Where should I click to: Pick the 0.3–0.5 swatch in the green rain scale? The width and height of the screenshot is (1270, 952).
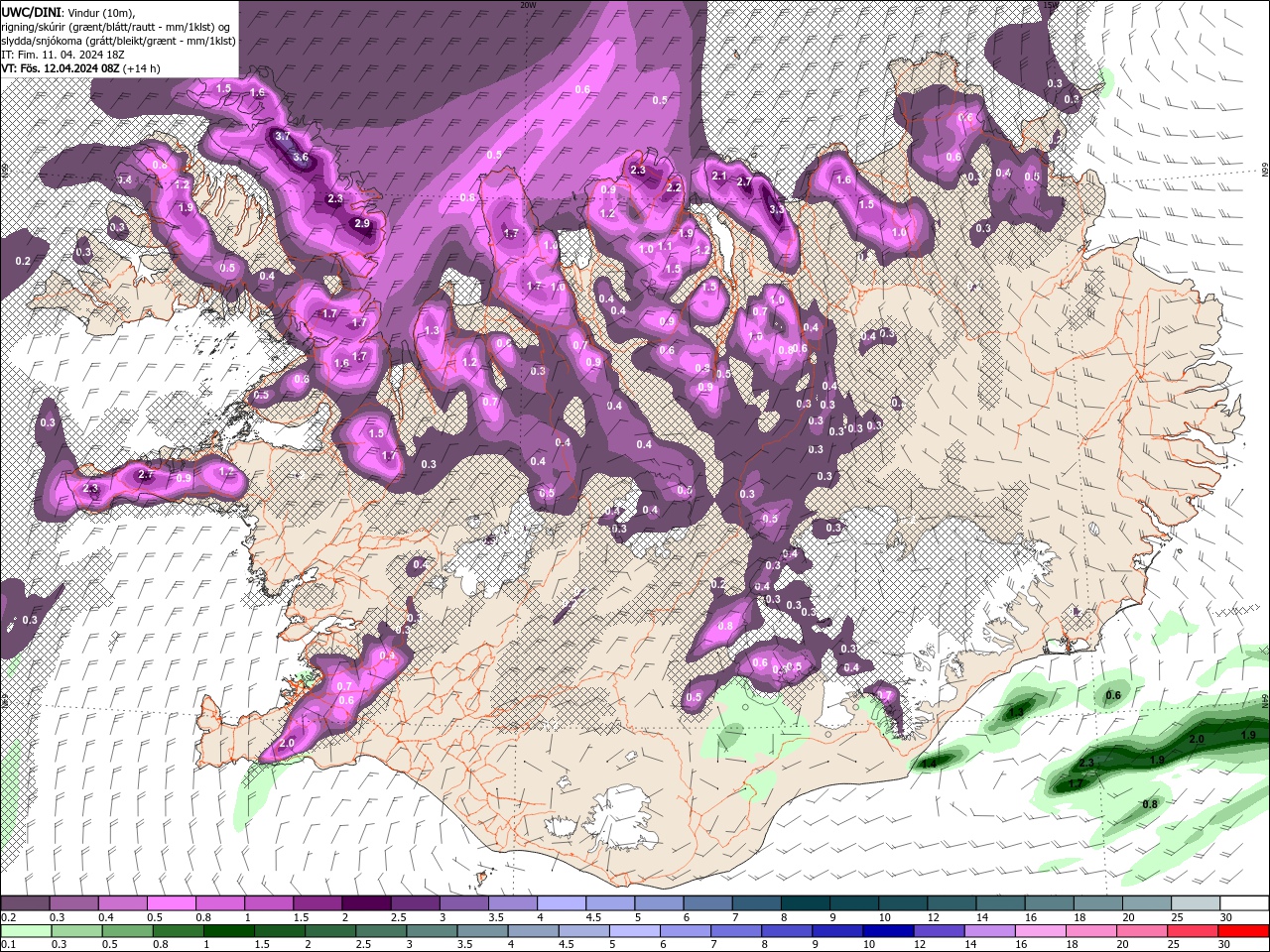coord(76,931)
